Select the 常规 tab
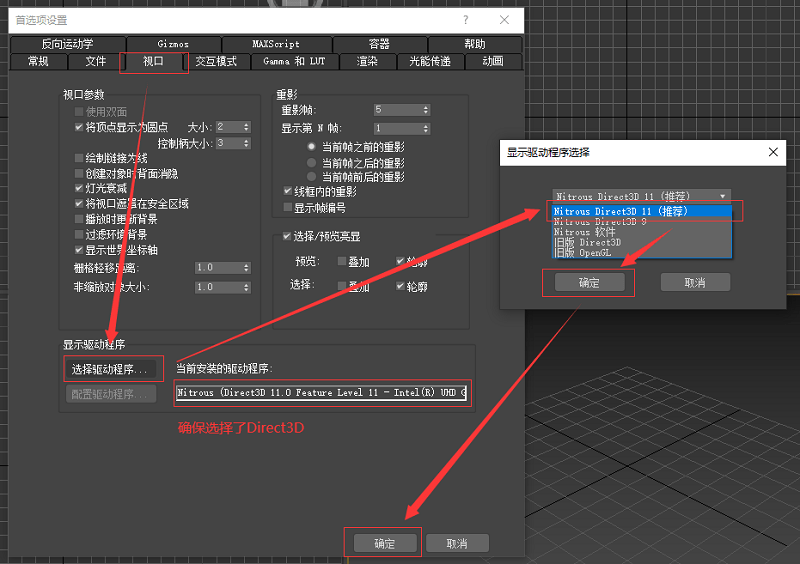800x564 pixels. pos(39,61)
